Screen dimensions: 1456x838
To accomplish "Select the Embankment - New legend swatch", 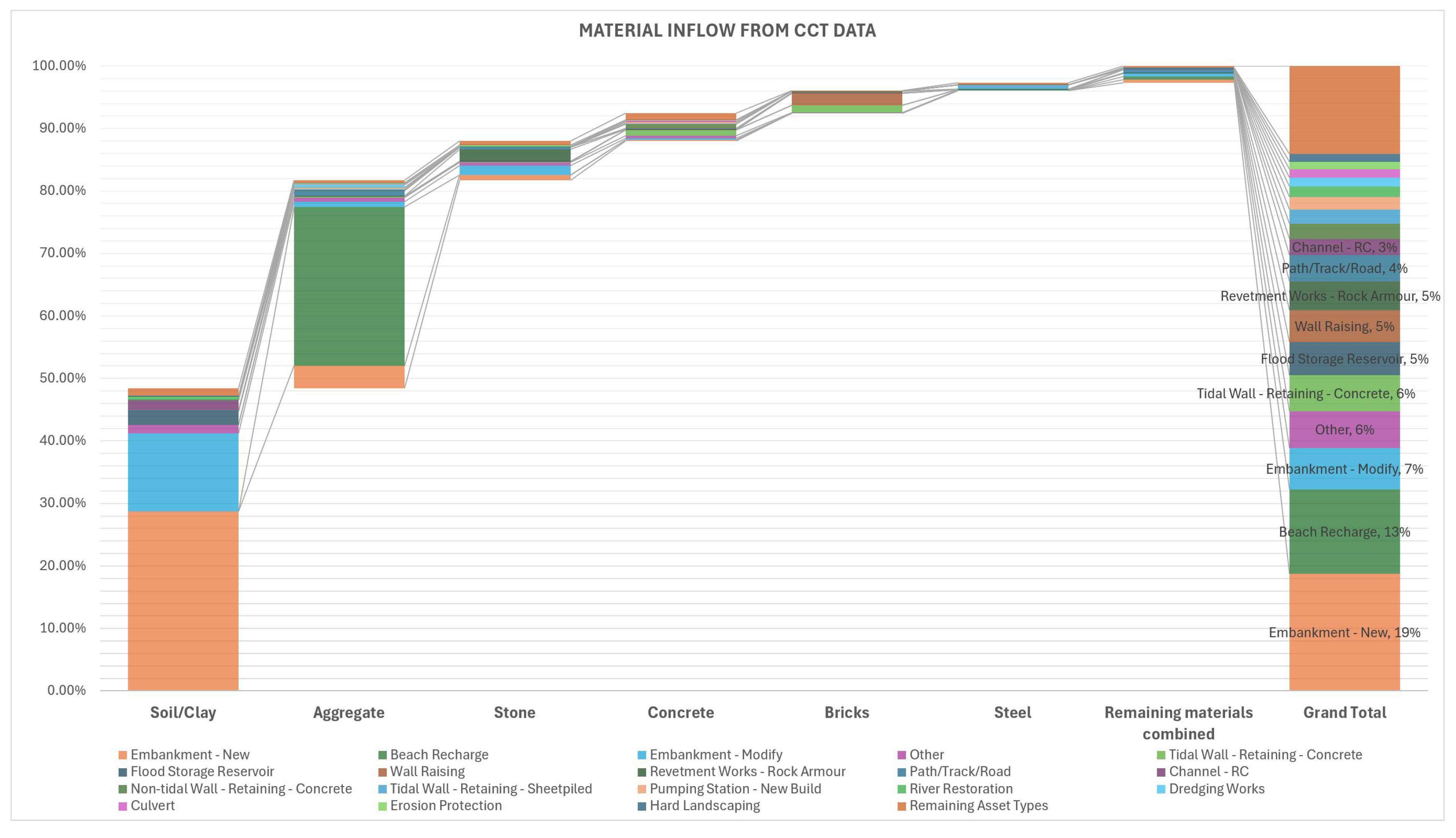I will pyautogui.click(x=123, y=755).
